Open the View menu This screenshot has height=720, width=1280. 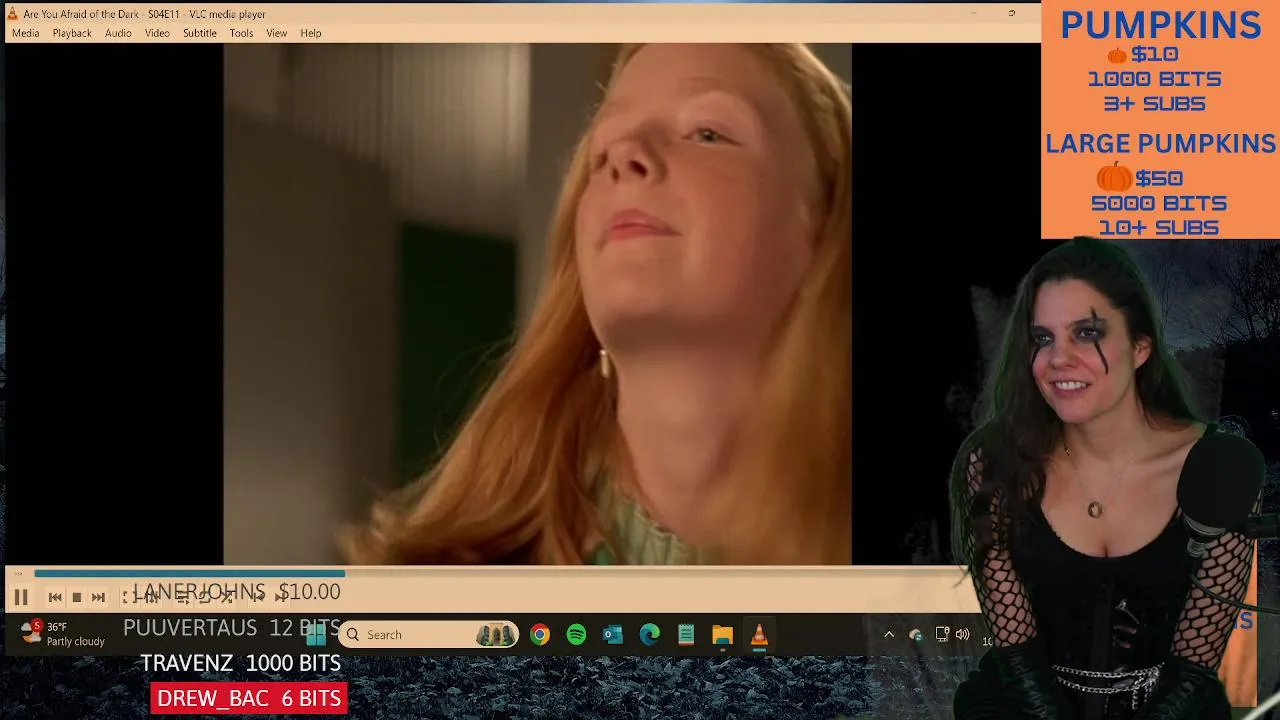click(276, 33)
